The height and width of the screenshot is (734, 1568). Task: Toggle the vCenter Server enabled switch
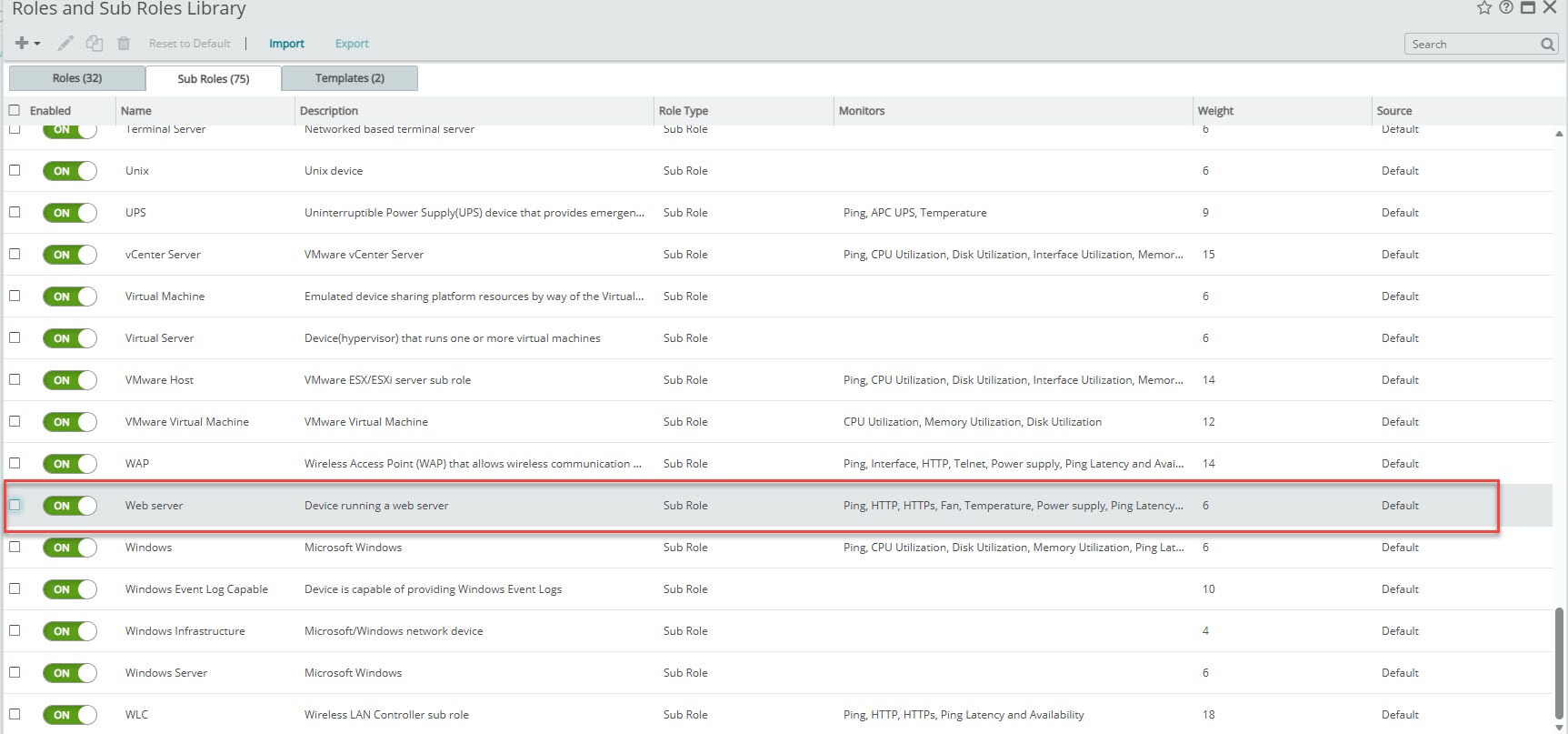pyautogui.click(x=70, y=255)
